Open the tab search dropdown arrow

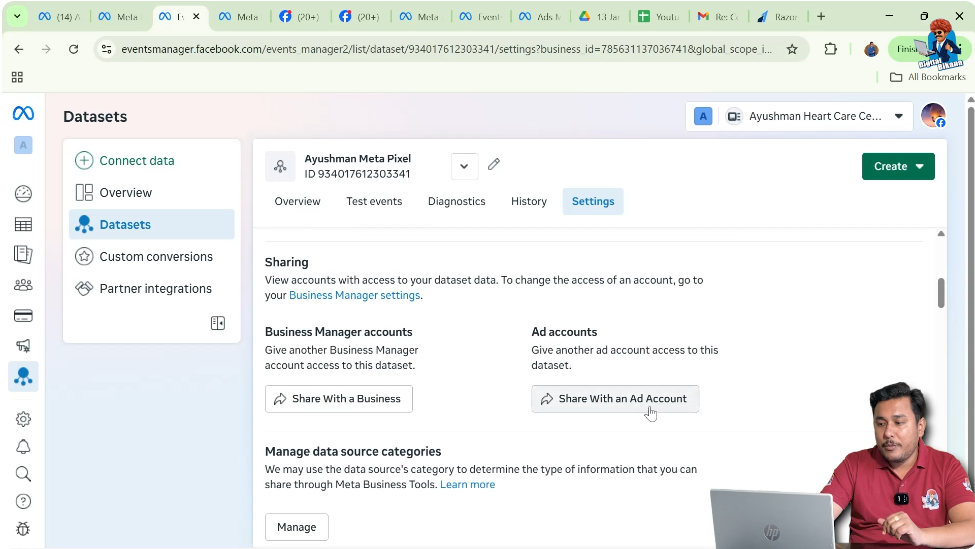coord(17,17)
